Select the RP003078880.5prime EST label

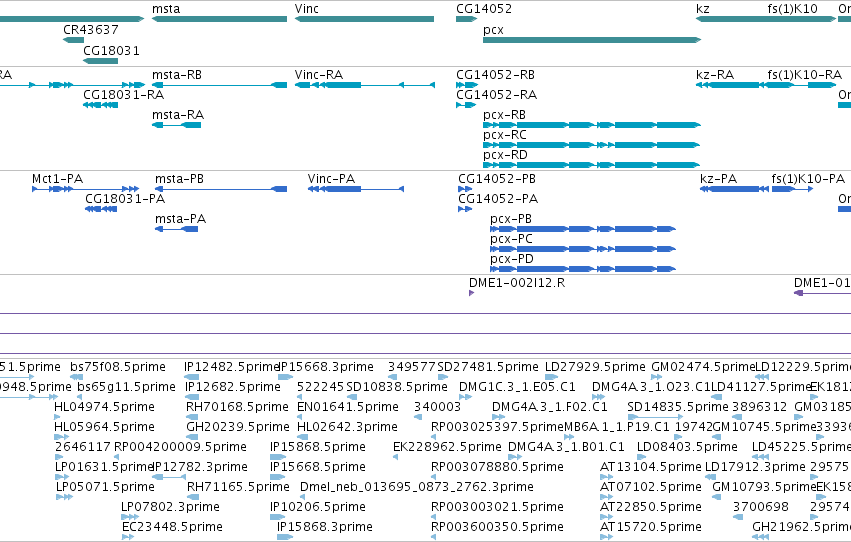pos(497,468)
